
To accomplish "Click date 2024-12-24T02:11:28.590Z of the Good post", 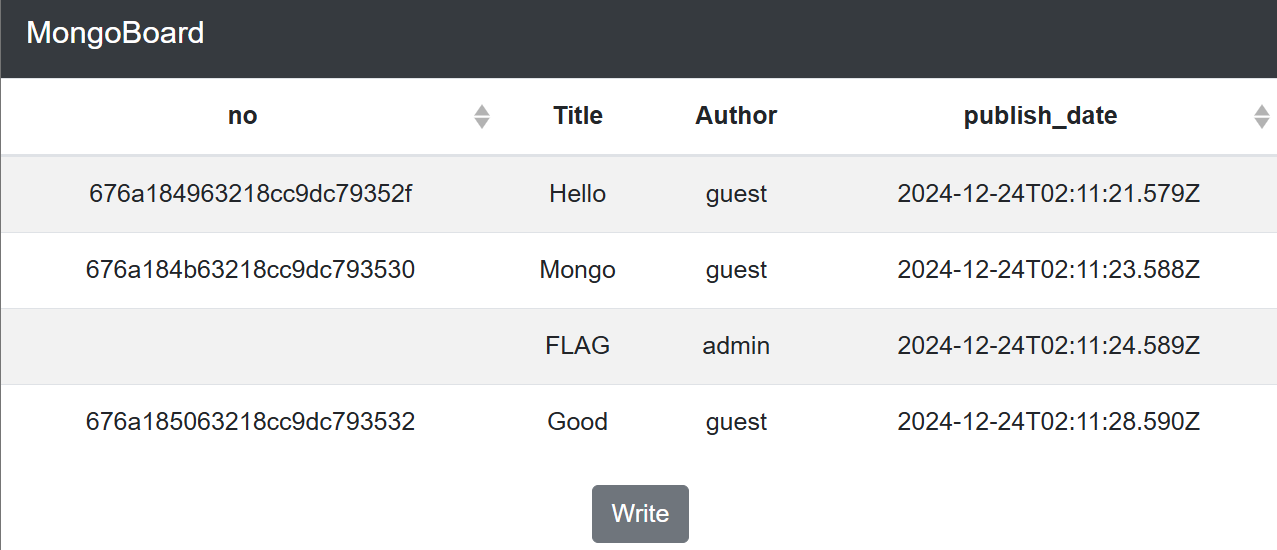I will pyautogui.click(x=1049, y=422).
